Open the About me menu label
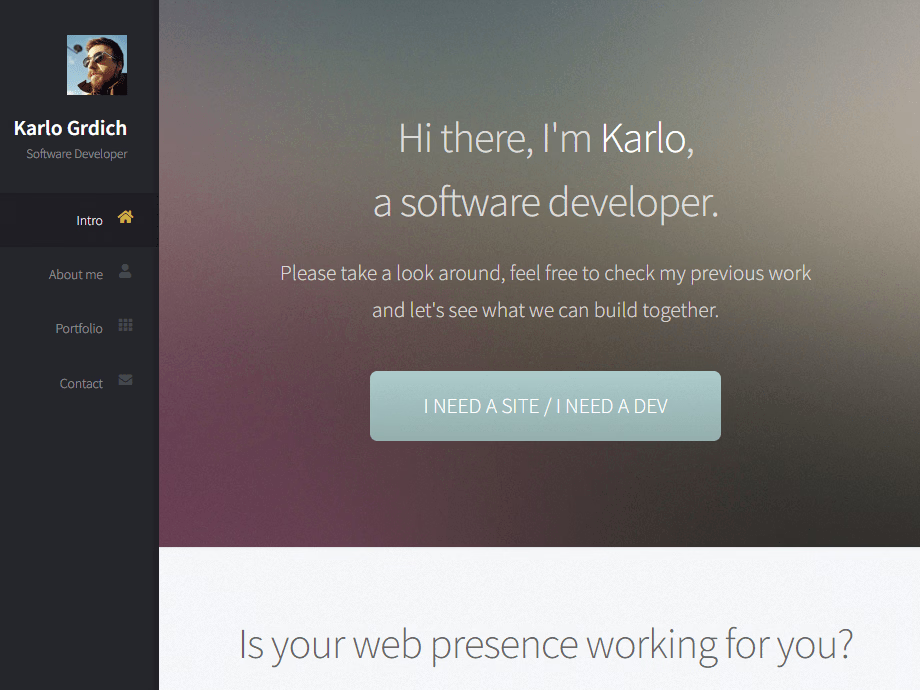920x690 pixels. (76, 275)
